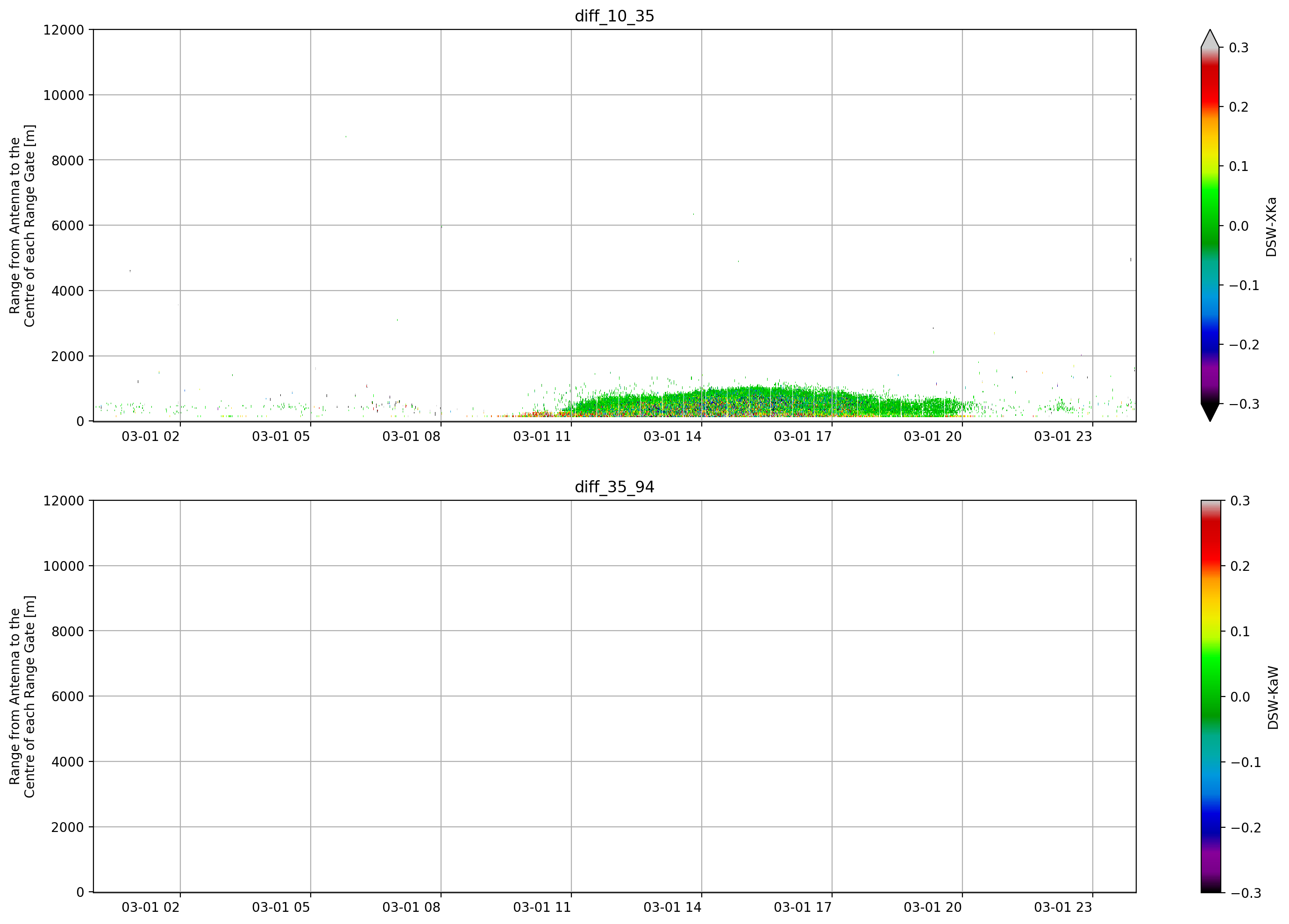The width and height of the screenshot is (1289, 924).
Task: Click the upper DSW-XKa colorbar gradient
Action: click(x=1210, y=226)
